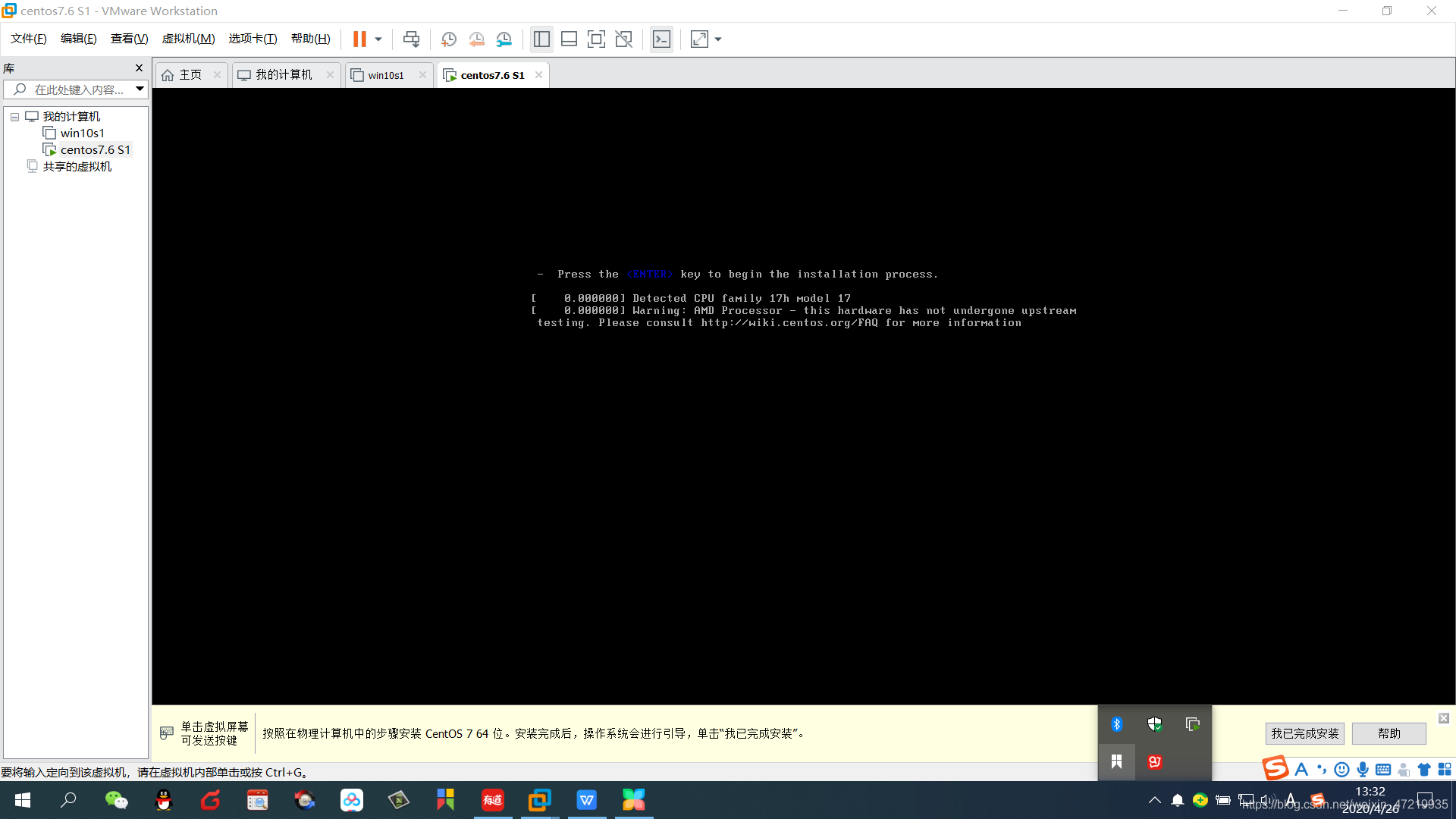Open the 编辑(E) menu
Image resolution: width=1456 pixels, height=819 pixels.
point(78,39)
